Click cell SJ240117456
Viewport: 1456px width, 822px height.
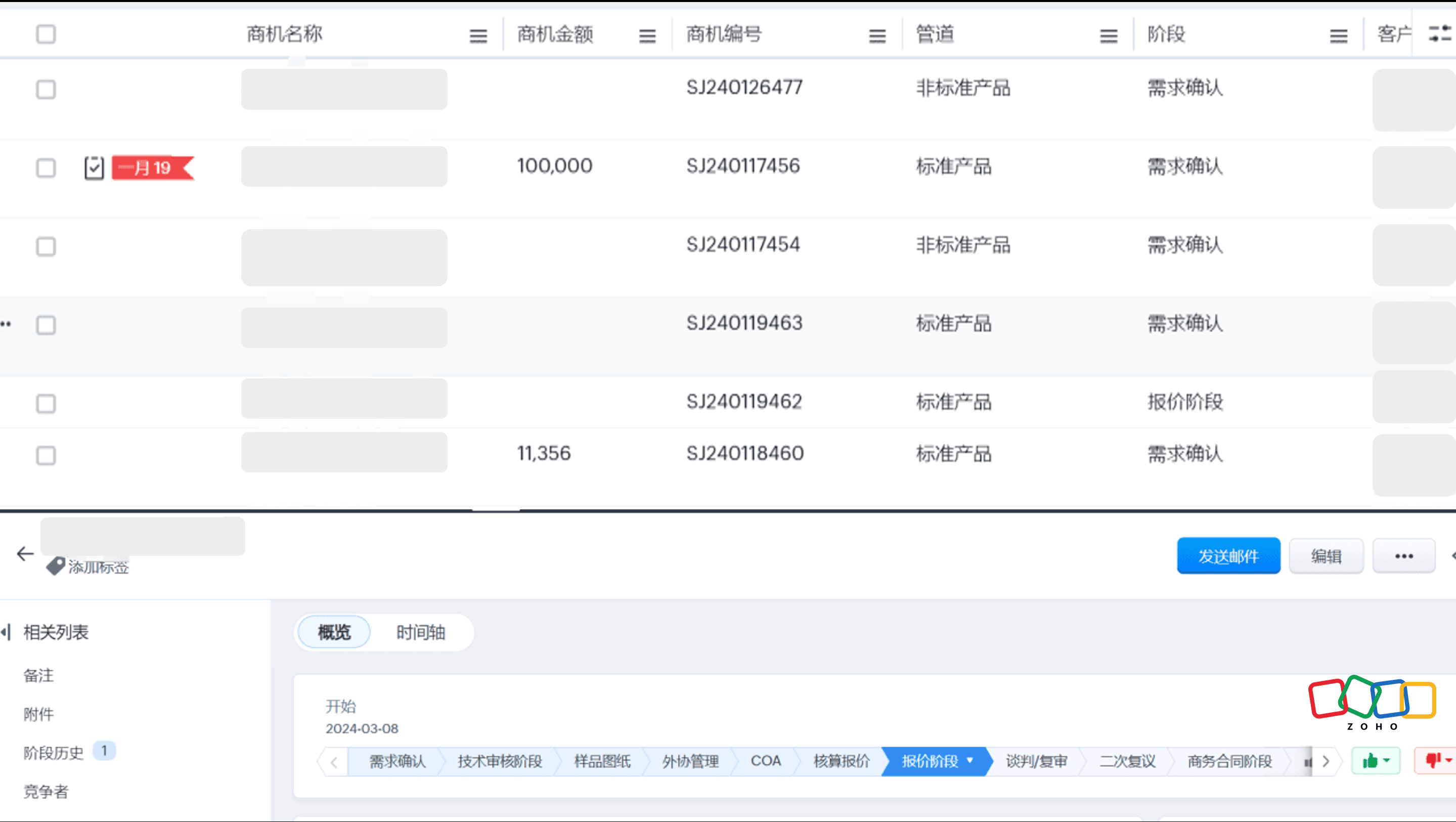tap(743, 165)
